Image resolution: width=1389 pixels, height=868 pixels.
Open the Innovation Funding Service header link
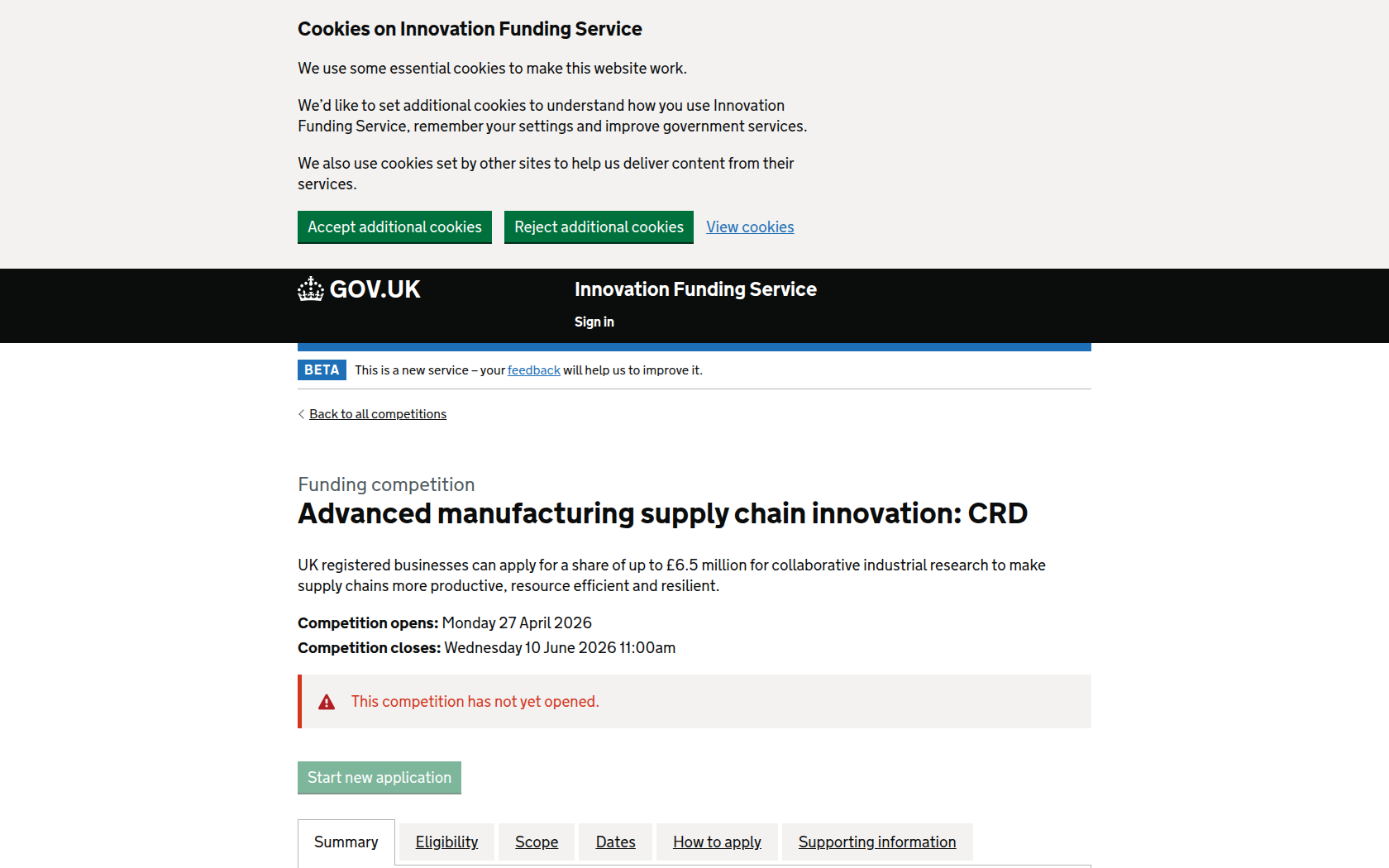point(695,289)
